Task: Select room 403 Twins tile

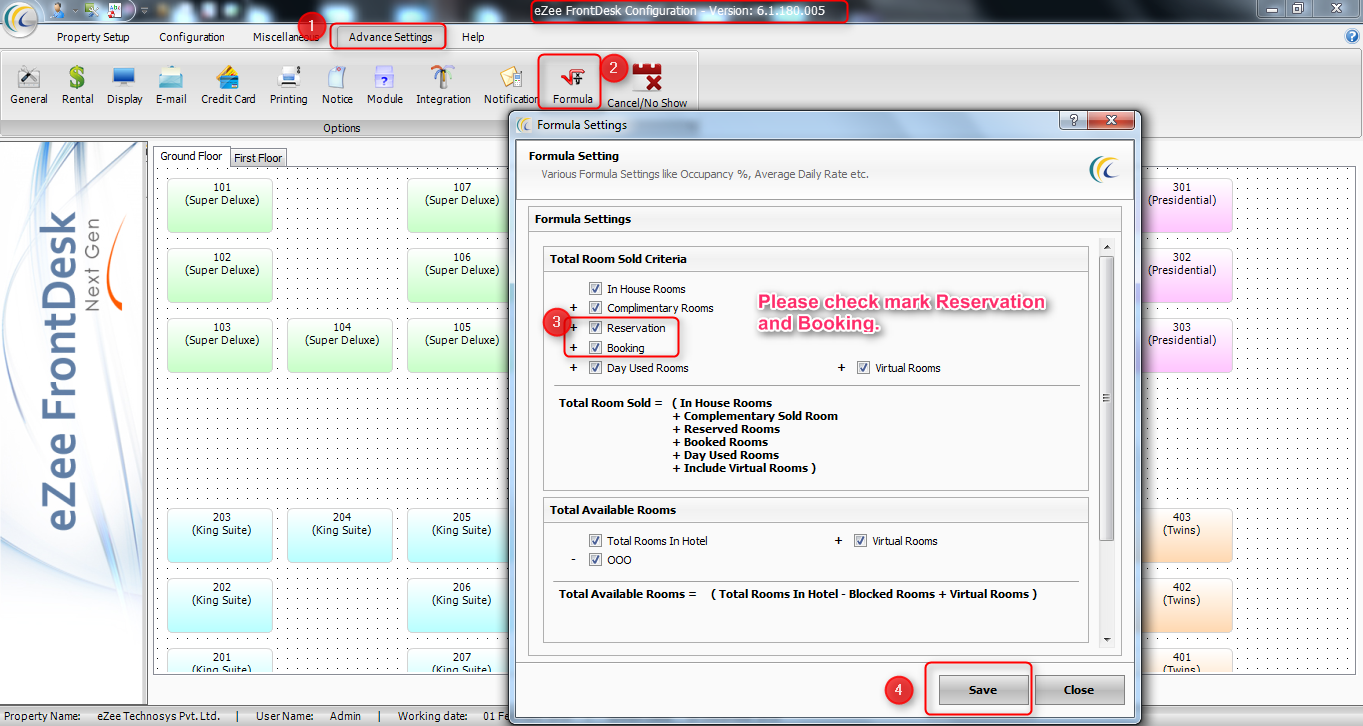Action: coord(1186,535)
